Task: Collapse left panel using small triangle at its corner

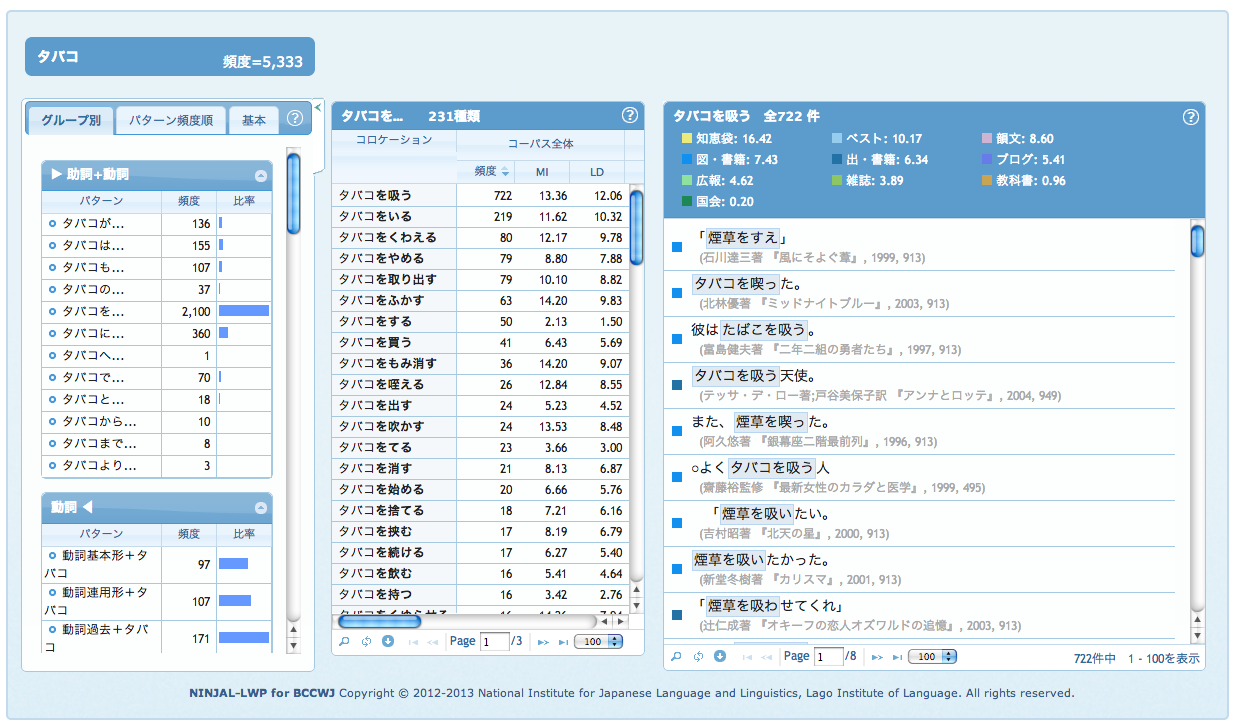Action: pyautogui.click(x=319, y=106)
